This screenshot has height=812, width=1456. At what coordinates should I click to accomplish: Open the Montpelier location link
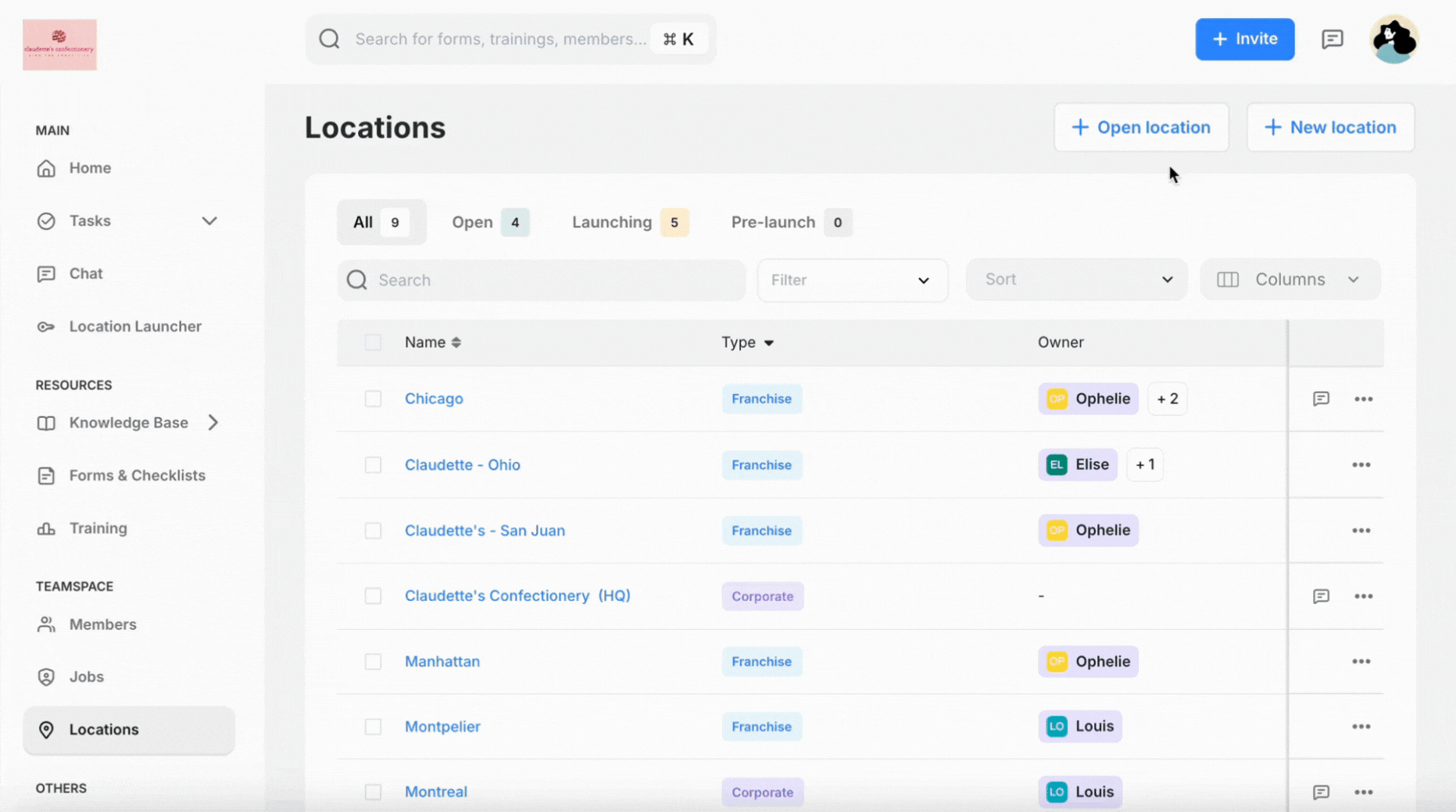click(442, 727)
